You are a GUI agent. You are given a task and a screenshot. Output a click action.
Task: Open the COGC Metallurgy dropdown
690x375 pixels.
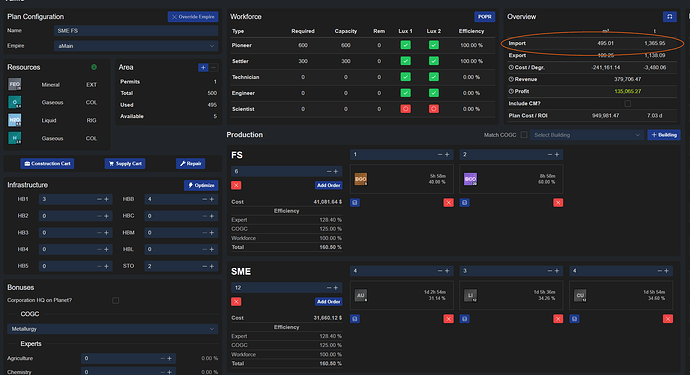113,329
